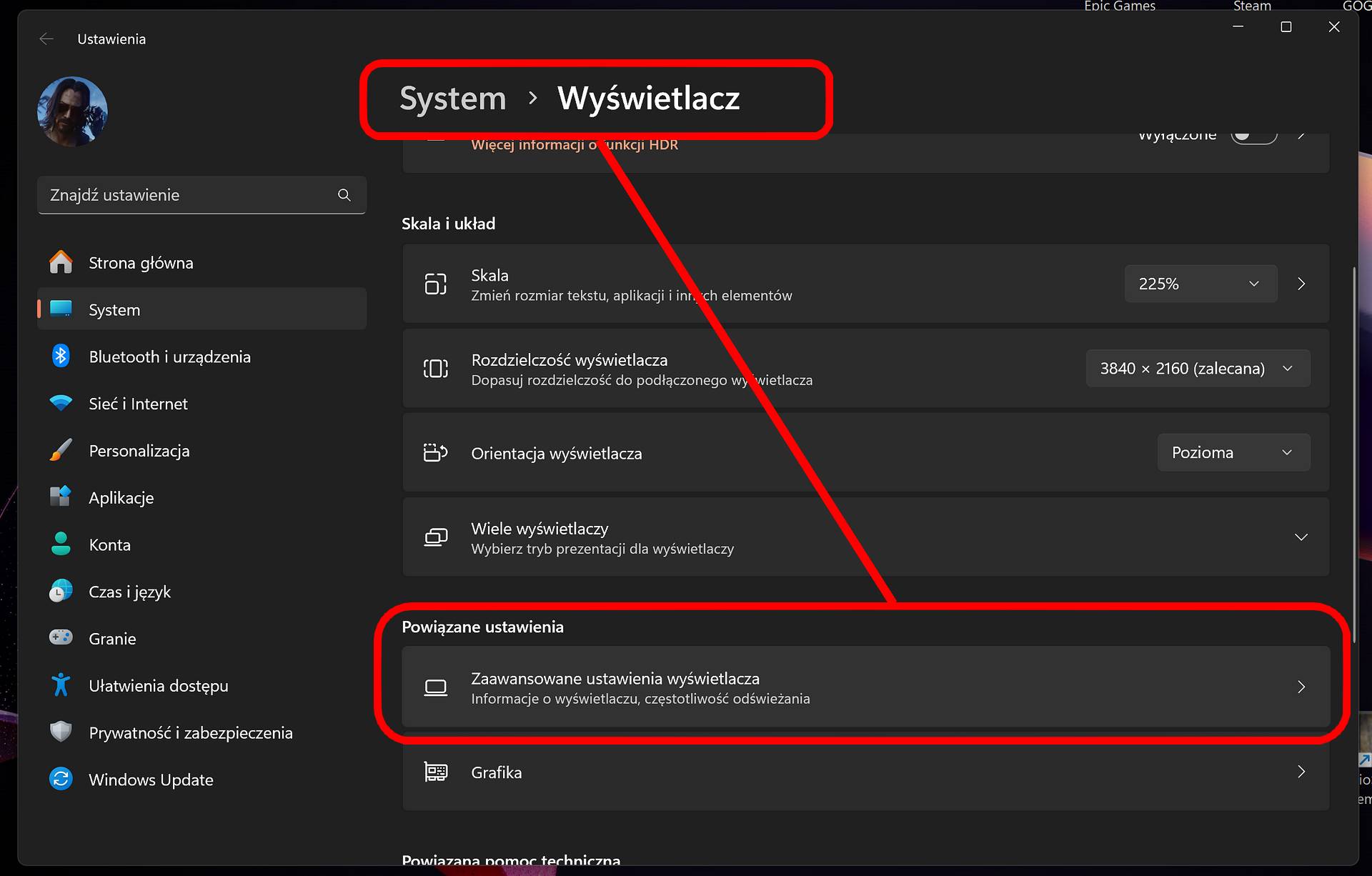Click the Orientacja wyświetlacza icon
Screen dimensions: 1372x876
click(436, 453)
